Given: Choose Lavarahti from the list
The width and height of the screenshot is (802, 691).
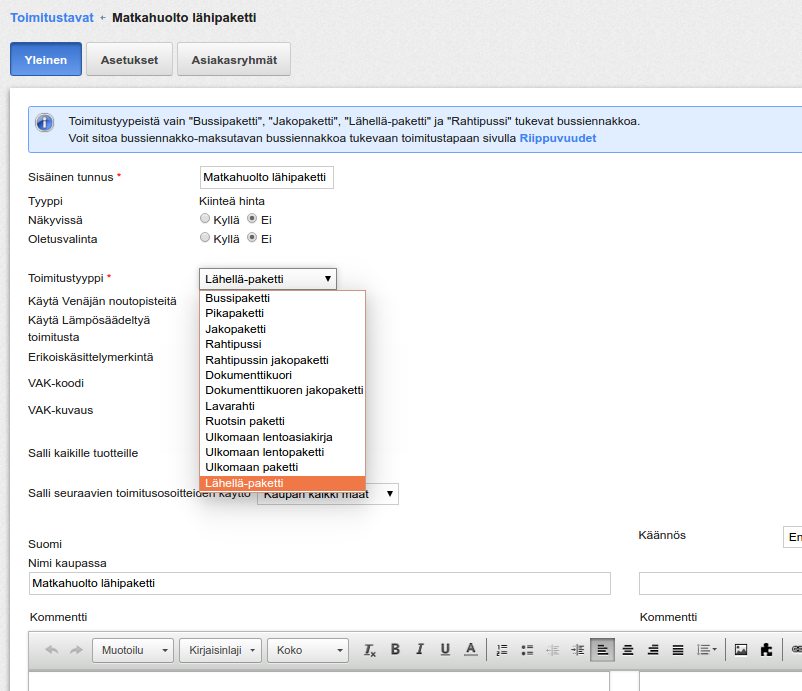Looking at the screenshot, I should tap(282, 406).
